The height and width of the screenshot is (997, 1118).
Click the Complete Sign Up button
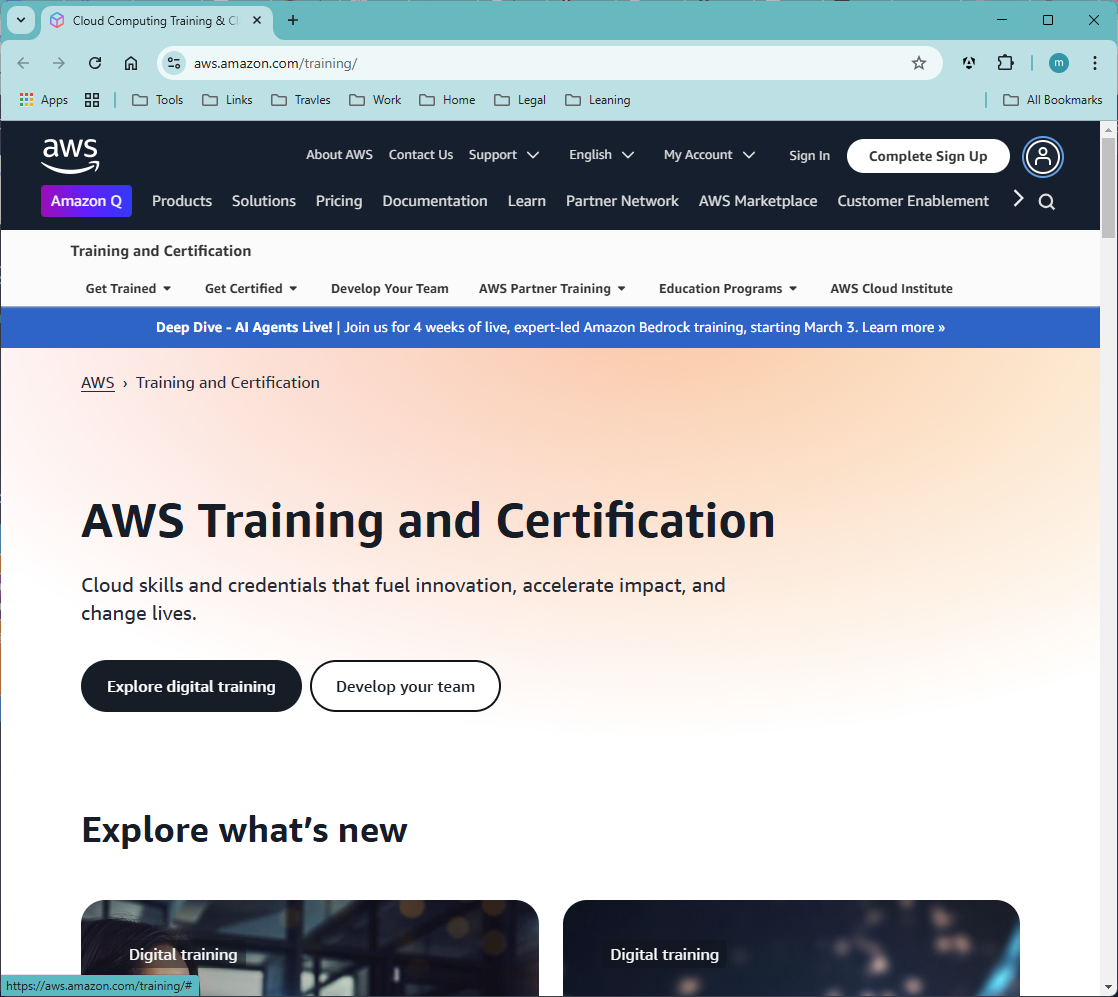pyautogui.click(x=928, y=156)
